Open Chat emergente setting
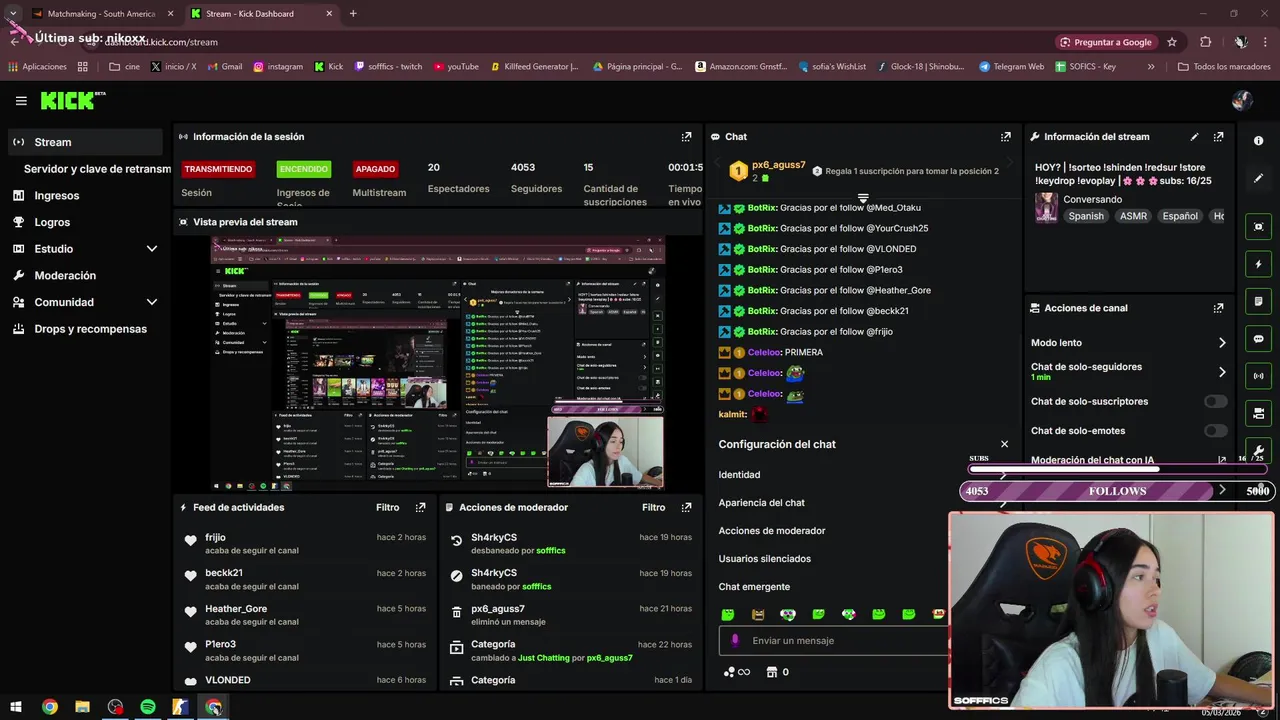This screenshot has height=720, width=1280. tap(754, 587)
